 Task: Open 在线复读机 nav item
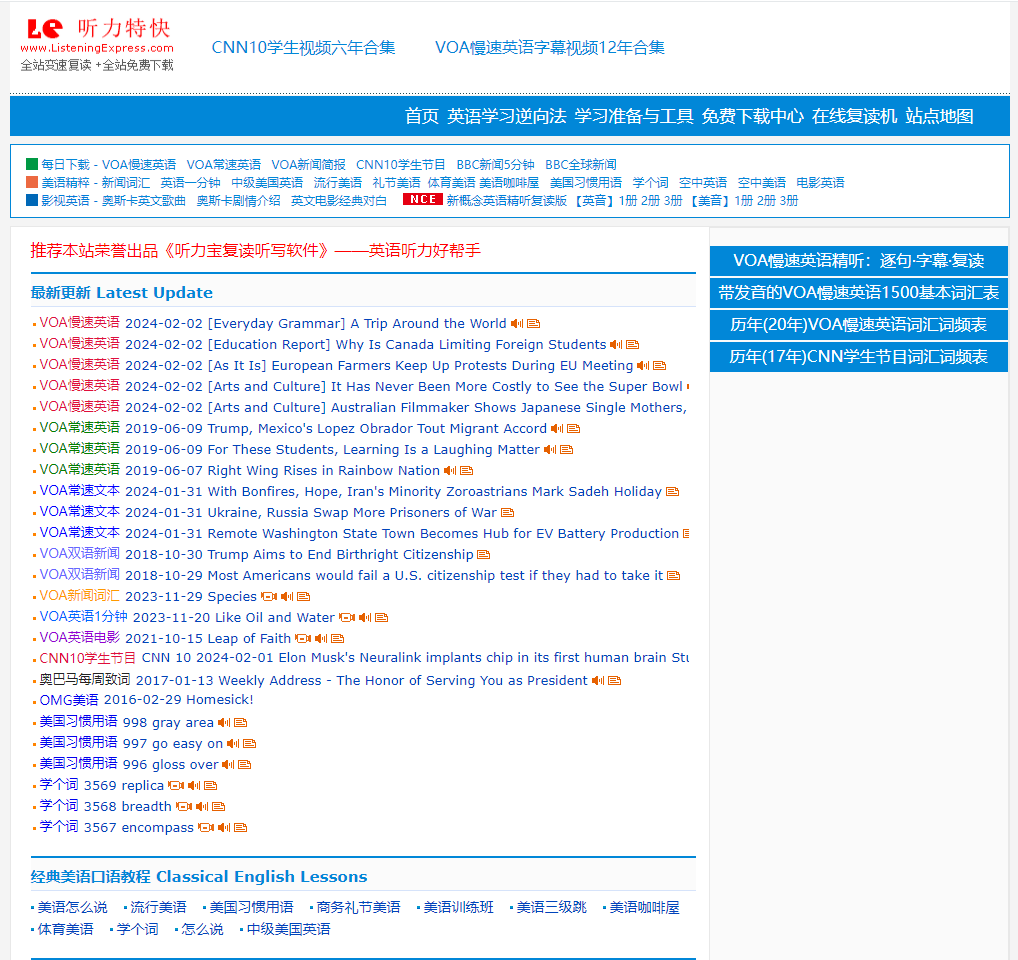click(854, 116)
